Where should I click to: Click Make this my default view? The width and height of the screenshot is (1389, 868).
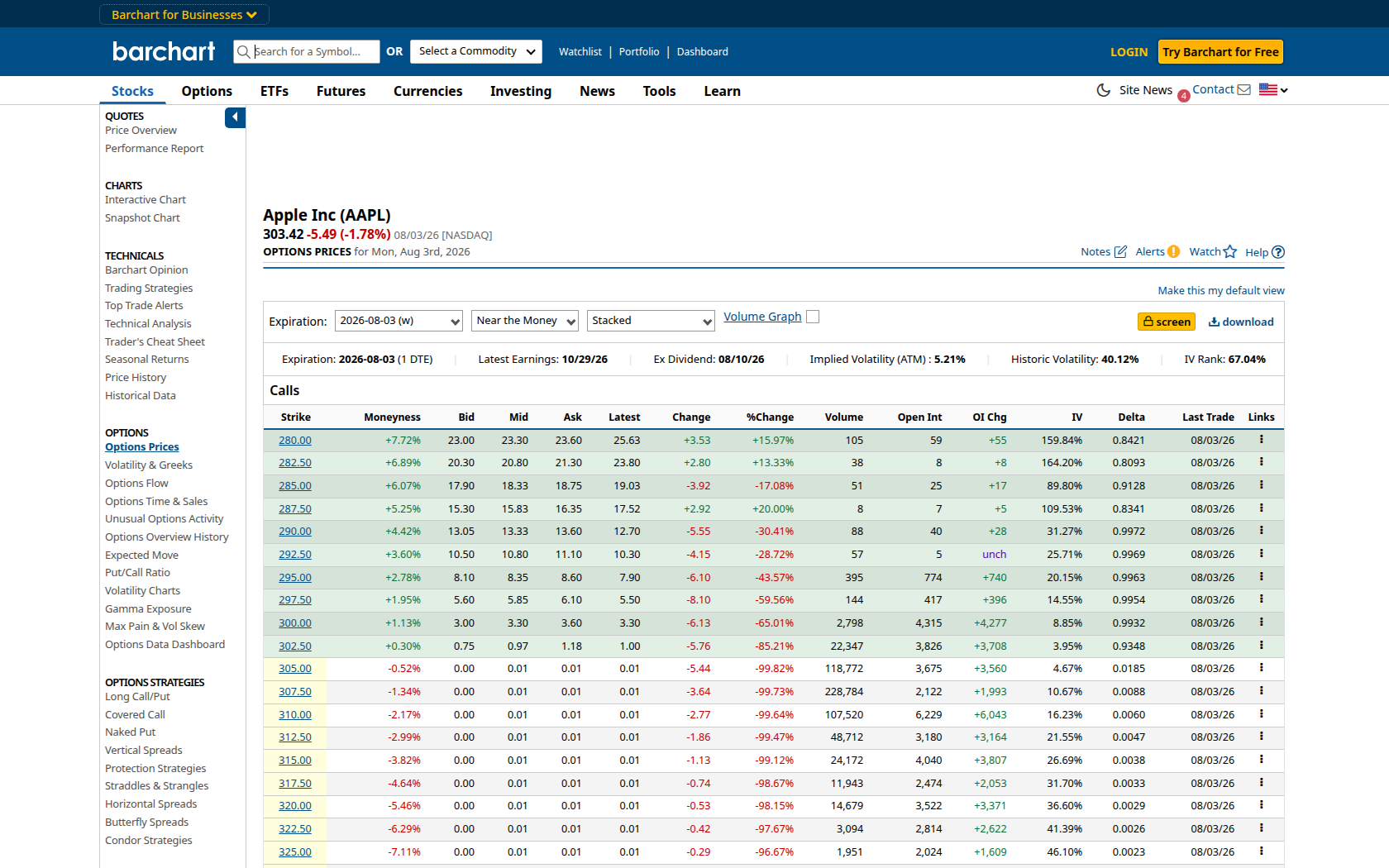click(x=1221, y=290)
